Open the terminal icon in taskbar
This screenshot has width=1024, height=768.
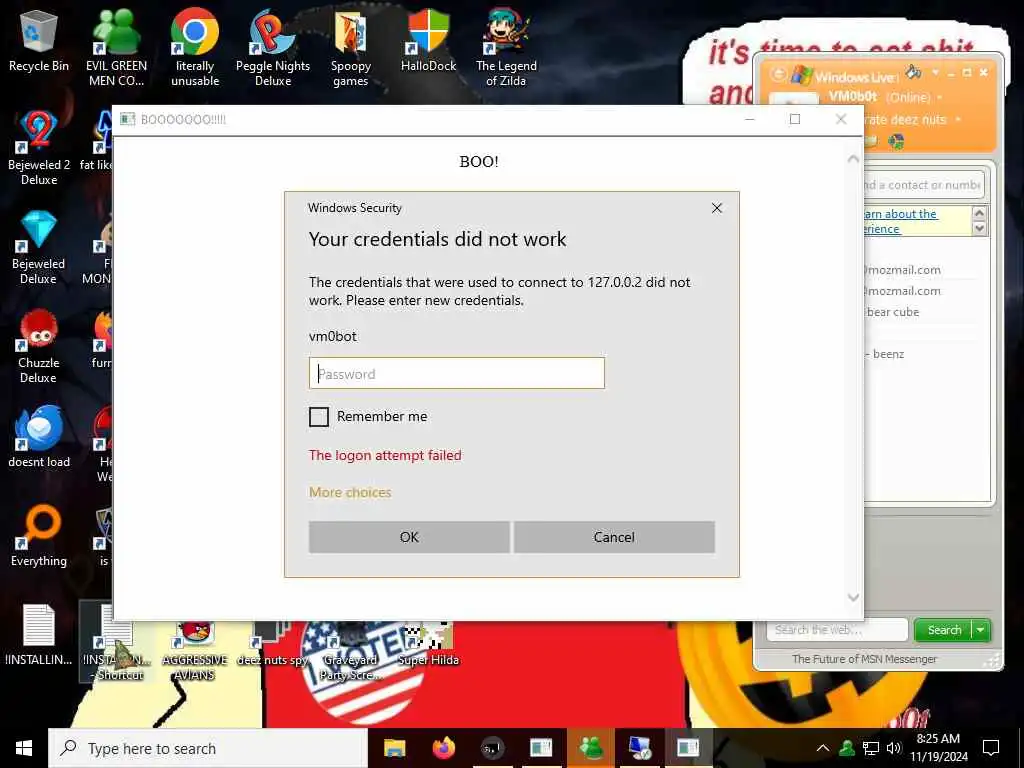pyautogui.click(x=492, y=748)
